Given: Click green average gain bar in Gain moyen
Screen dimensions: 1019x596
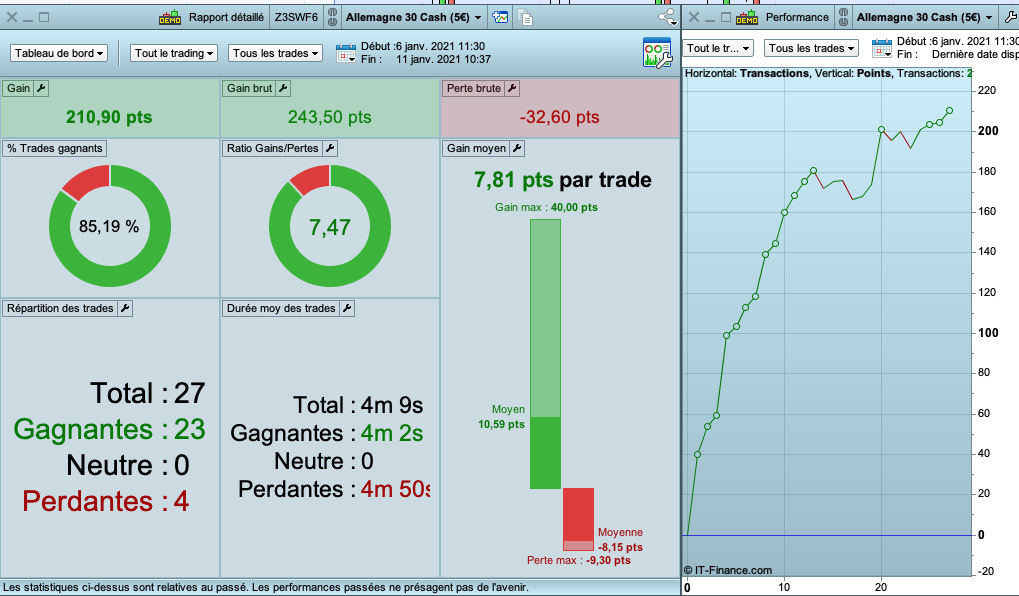Looking at the screenshot, I should pyautogui.click(x=545, y=452).
